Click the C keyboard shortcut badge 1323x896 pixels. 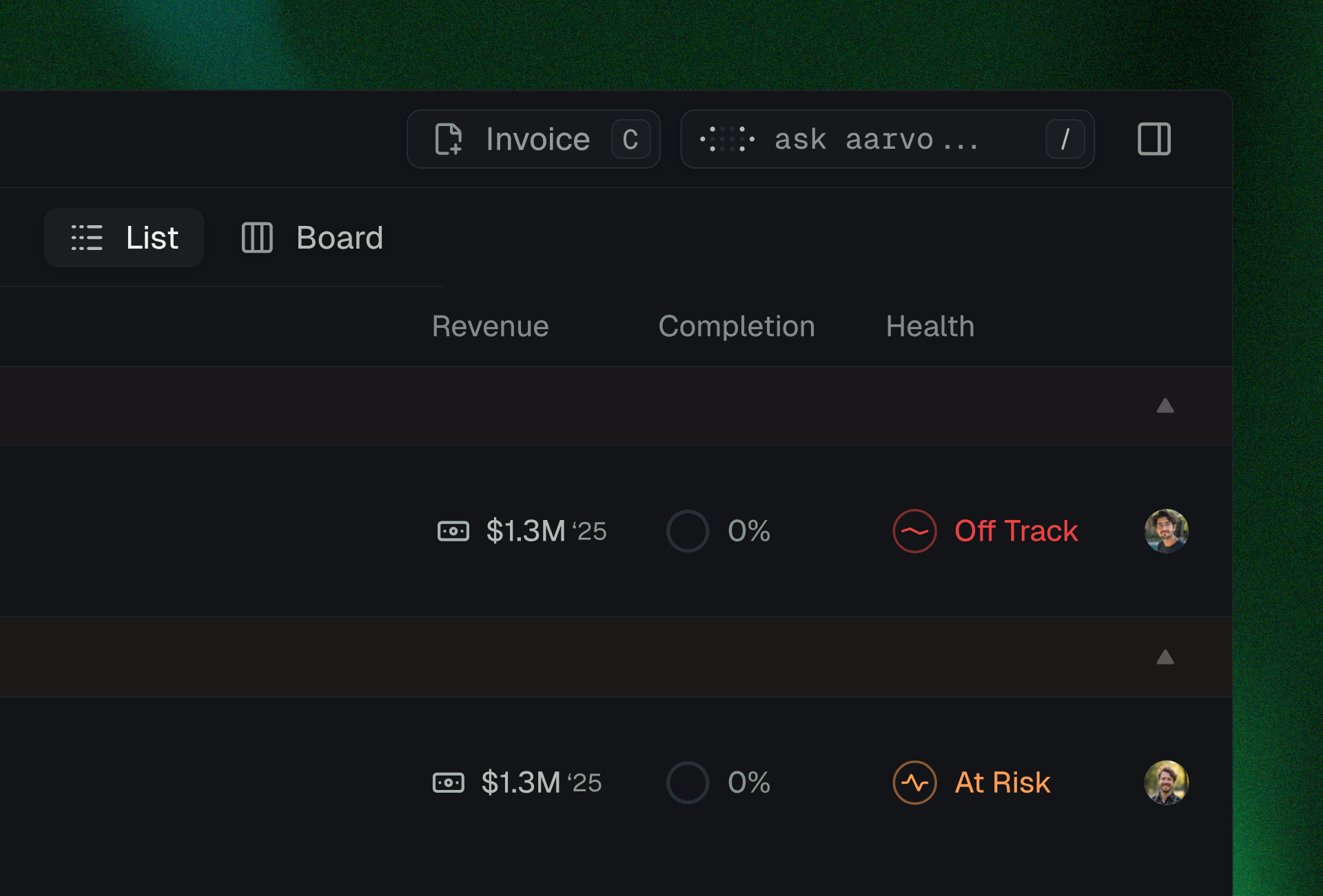tap(630, 139)
